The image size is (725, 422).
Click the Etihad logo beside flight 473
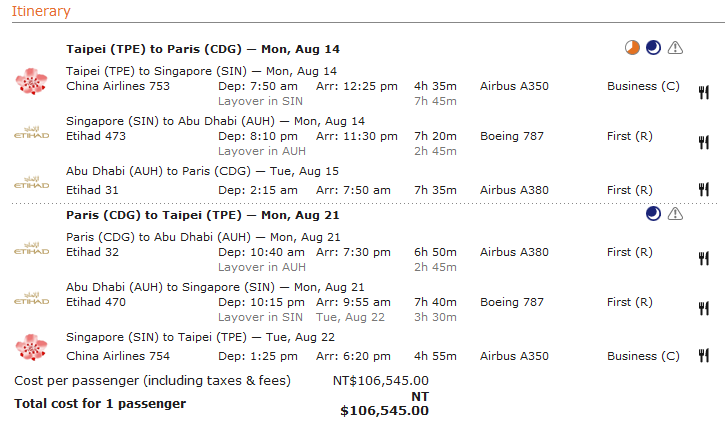point(32,131)
